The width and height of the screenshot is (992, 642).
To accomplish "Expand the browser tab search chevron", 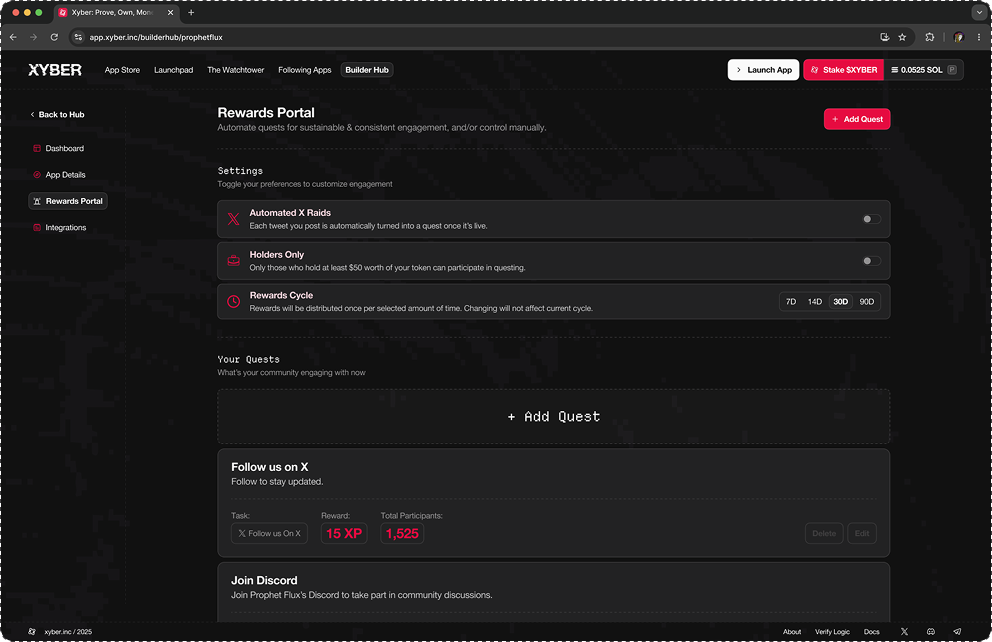I will pyautogui.click(x=978, y=13).
